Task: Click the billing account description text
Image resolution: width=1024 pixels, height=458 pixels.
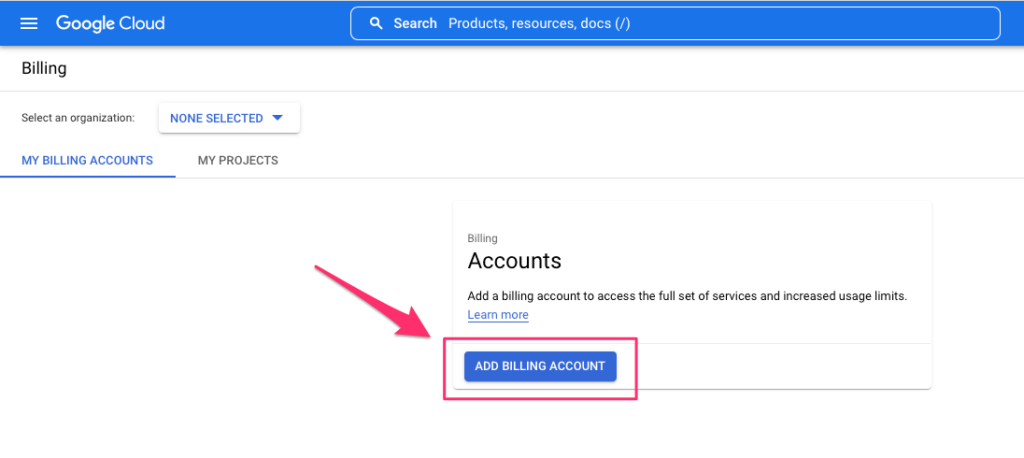Action: pyautogui.click(x=688, y=296)
